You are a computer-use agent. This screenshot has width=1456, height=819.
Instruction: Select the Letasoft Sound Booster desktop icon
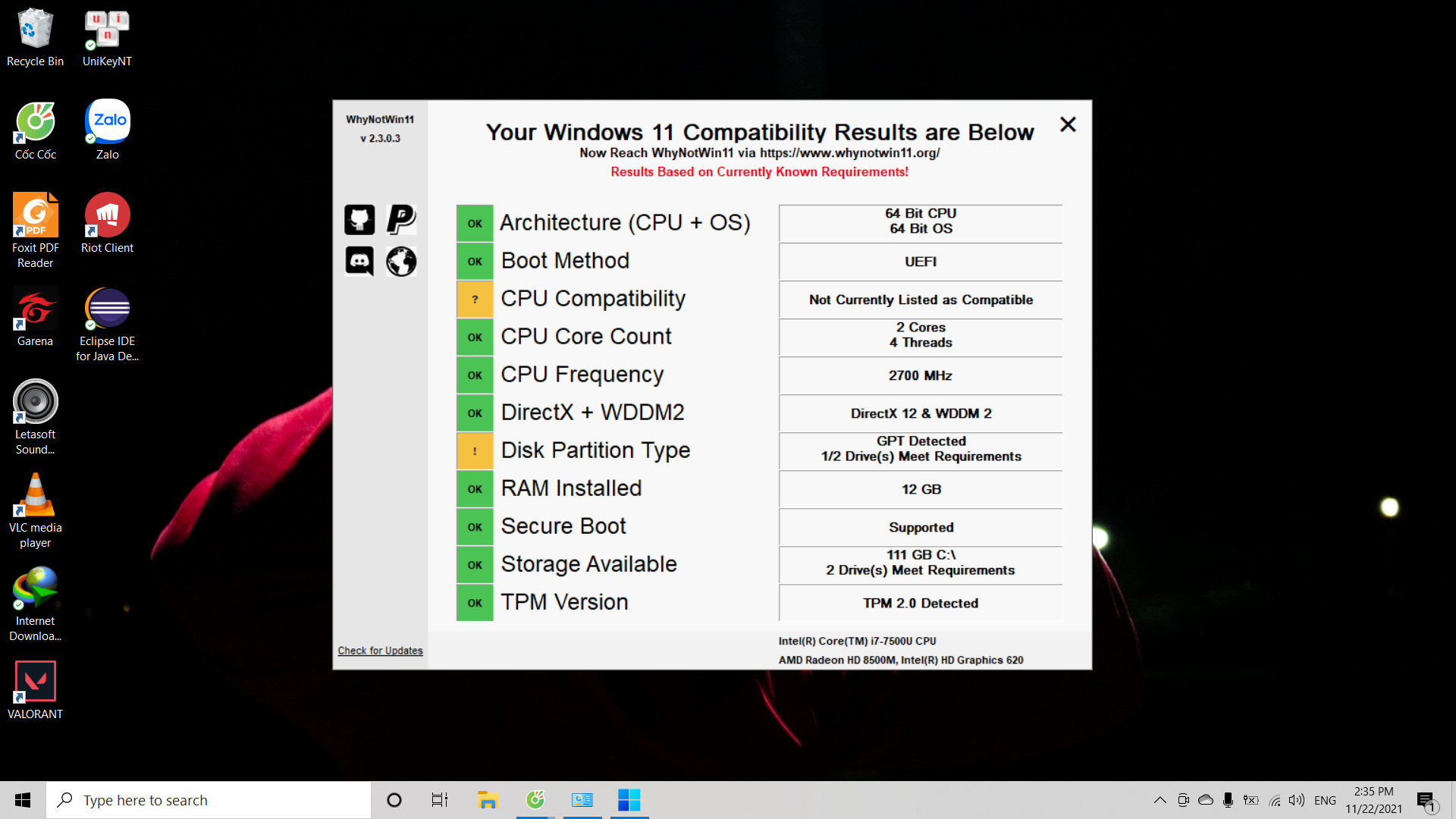[x=35, y=418]
